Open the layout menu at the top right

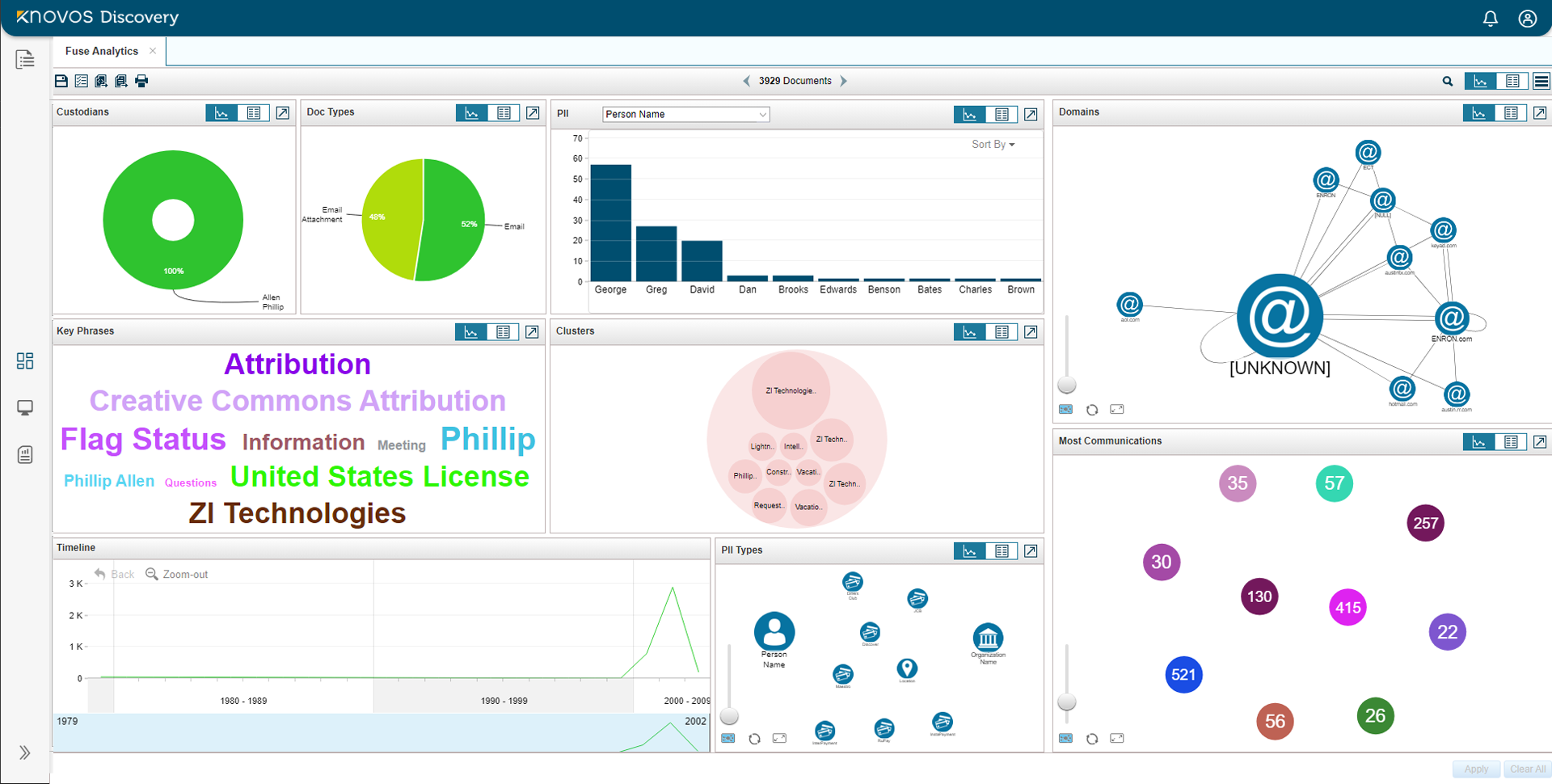(1541, 81)
